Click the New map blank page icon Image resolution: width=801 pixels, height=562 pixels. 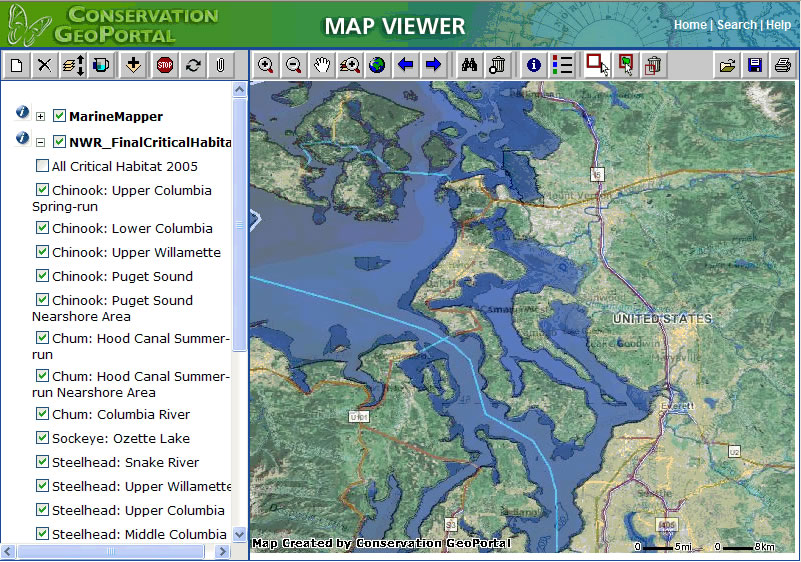16,65
